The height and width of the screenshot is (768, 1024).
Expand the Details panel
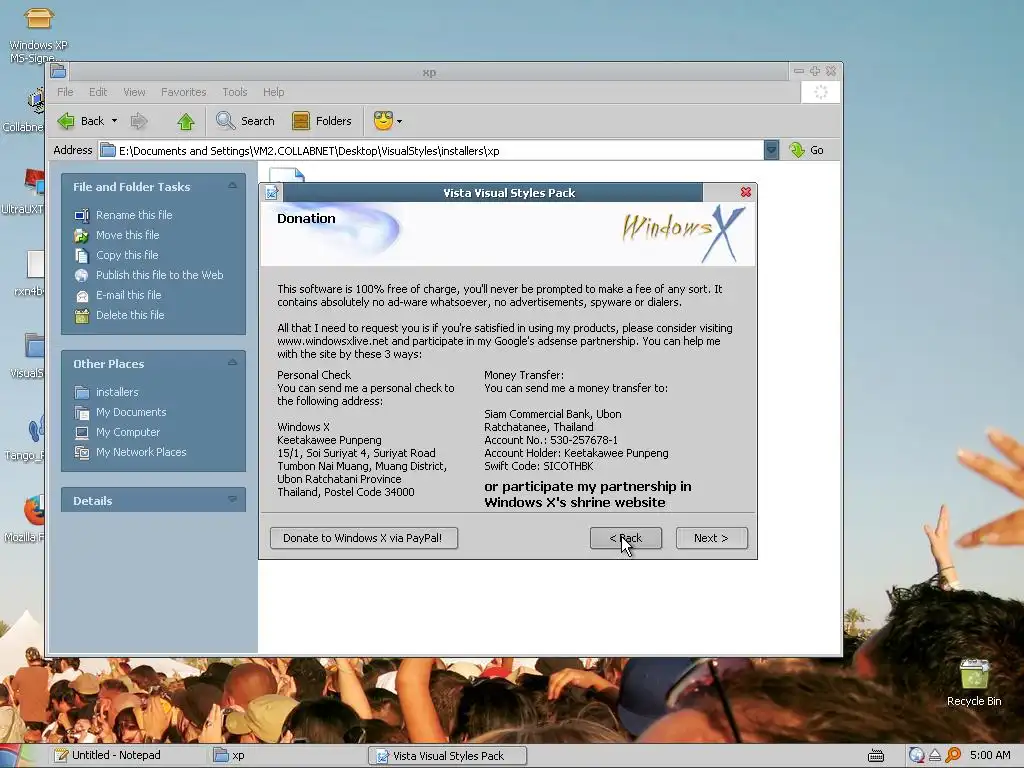(x=232, y=500)
